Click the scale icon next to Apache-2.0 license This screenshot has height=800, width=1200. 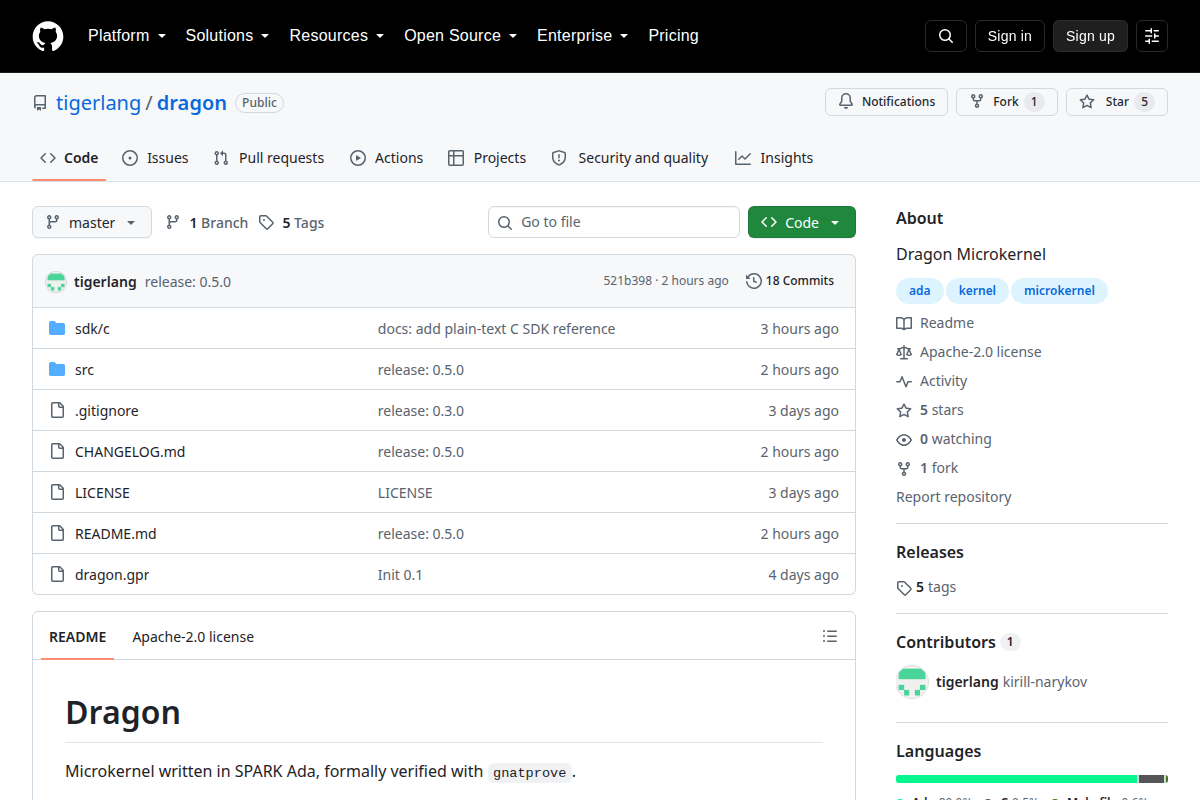point(904,352)
